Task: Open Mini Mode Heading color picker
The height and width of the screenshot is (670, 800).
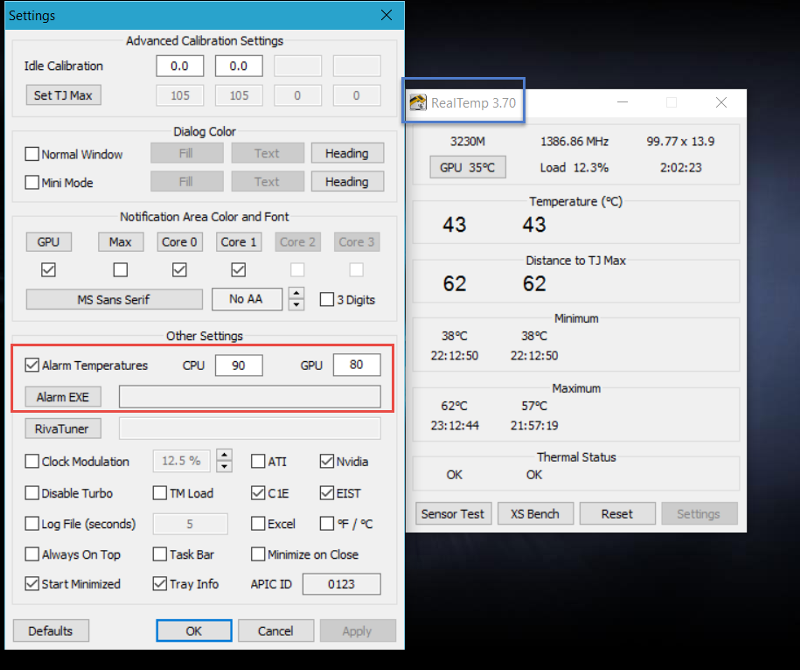Action: (347, 182)
